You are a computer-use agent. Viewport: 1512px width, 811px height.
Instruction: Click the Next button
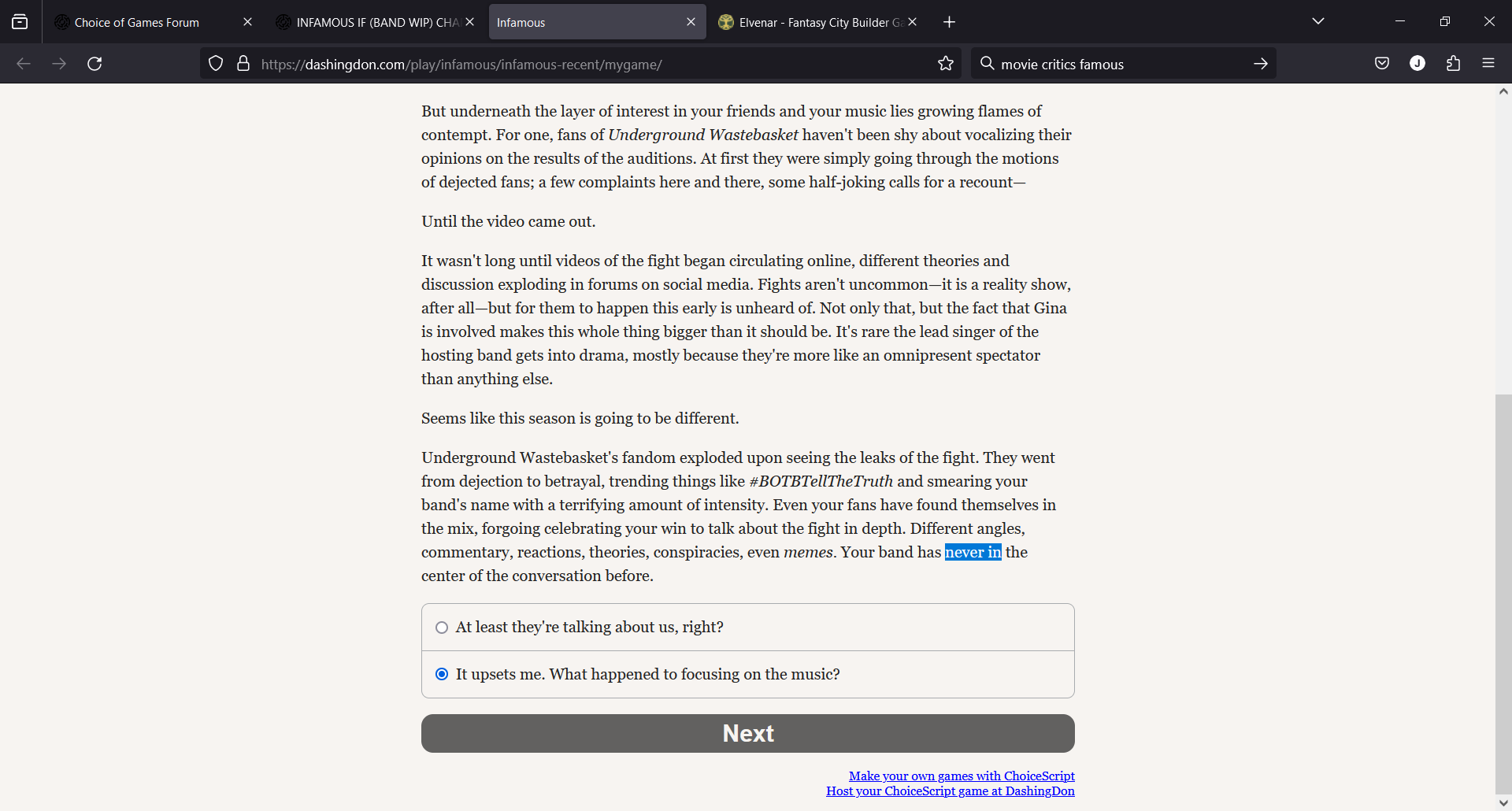click(748, 733)
